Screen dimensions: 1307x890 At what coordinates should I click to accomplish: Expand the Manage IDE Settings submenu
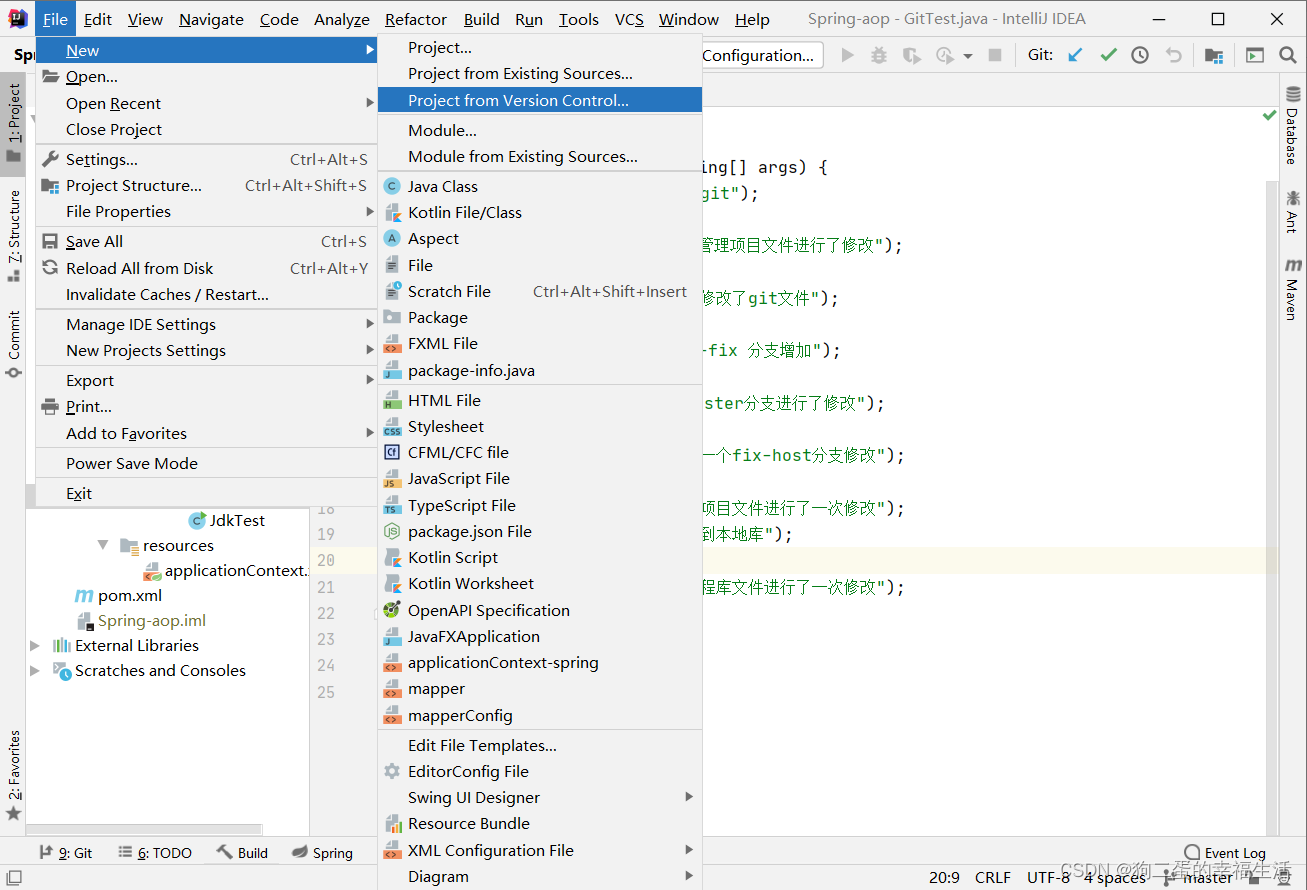[x=206, y=324]
